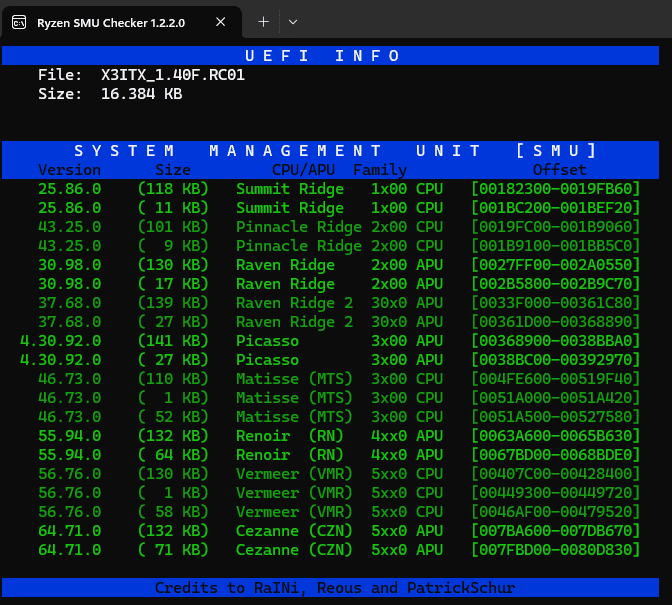Image resolution: width=672 pixels, height=605 pixels.
Task: Expand the new tab profile dropdown chevron
Action: 293,22
